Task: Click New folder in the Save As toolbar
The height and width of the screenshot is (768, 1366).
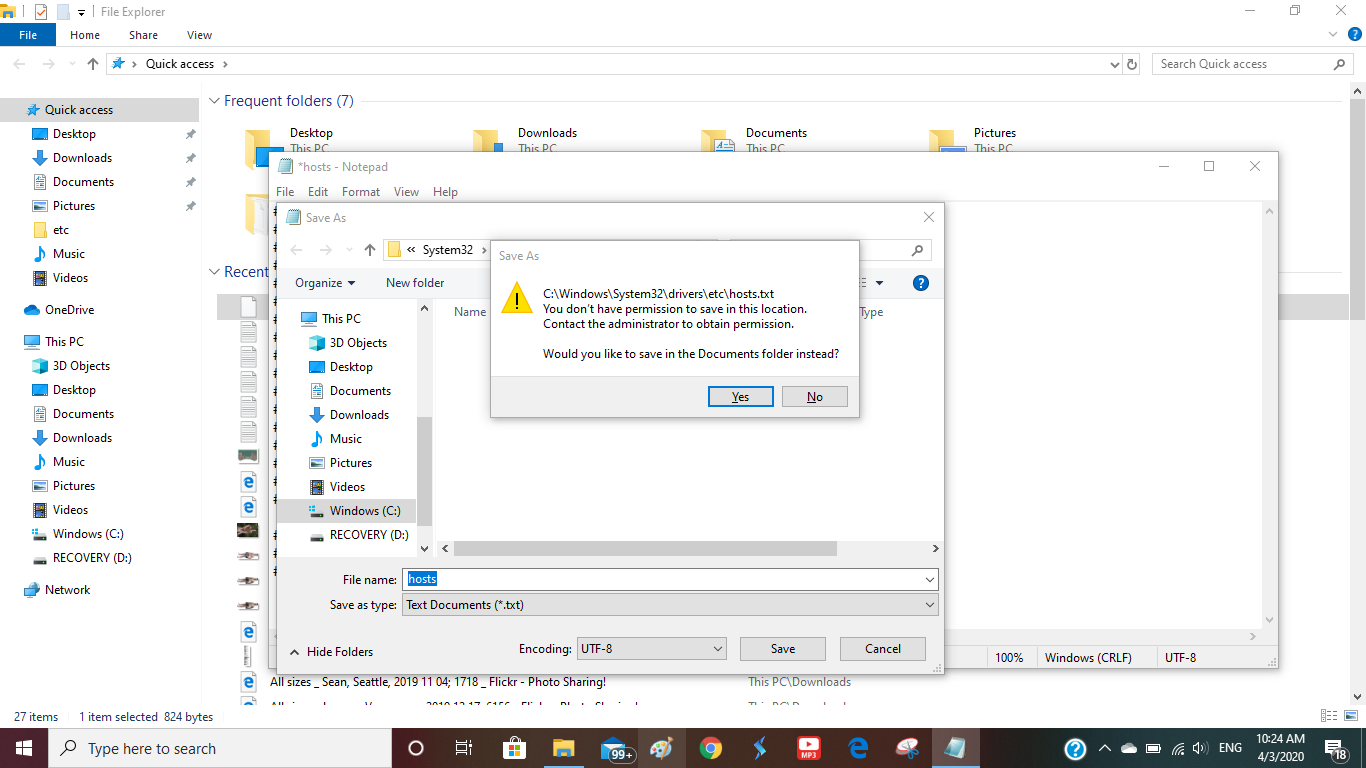Action: [415, 283]
